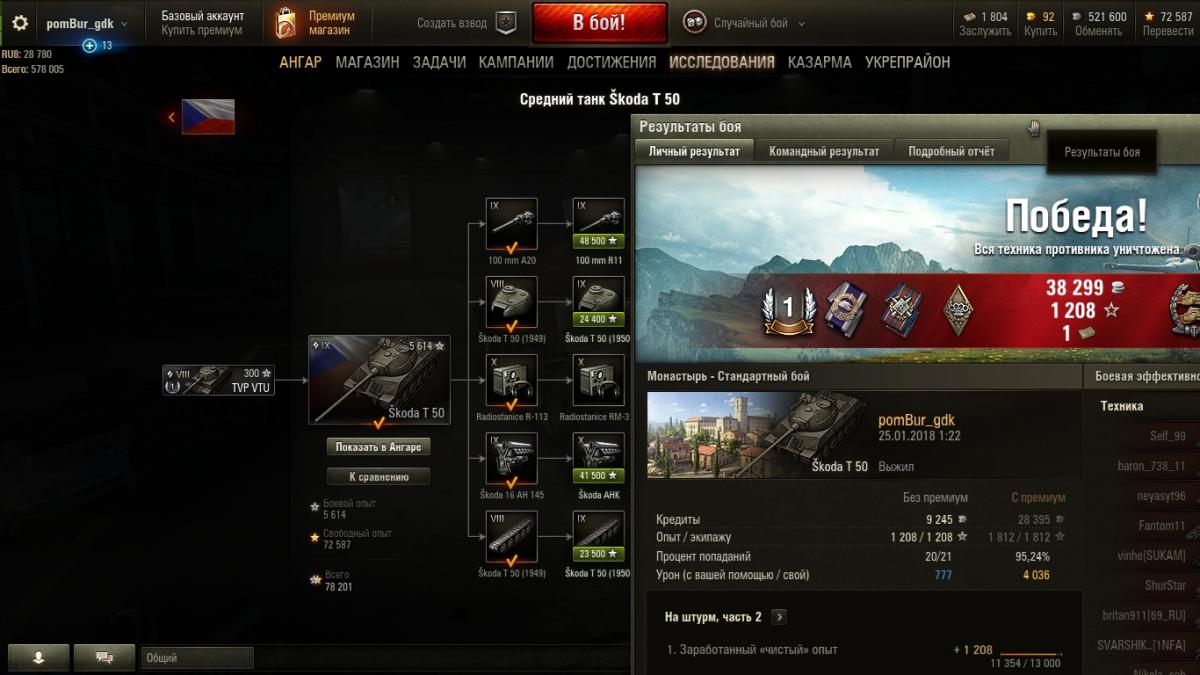Open the Подробный отчёт tab

coord(951,151)
